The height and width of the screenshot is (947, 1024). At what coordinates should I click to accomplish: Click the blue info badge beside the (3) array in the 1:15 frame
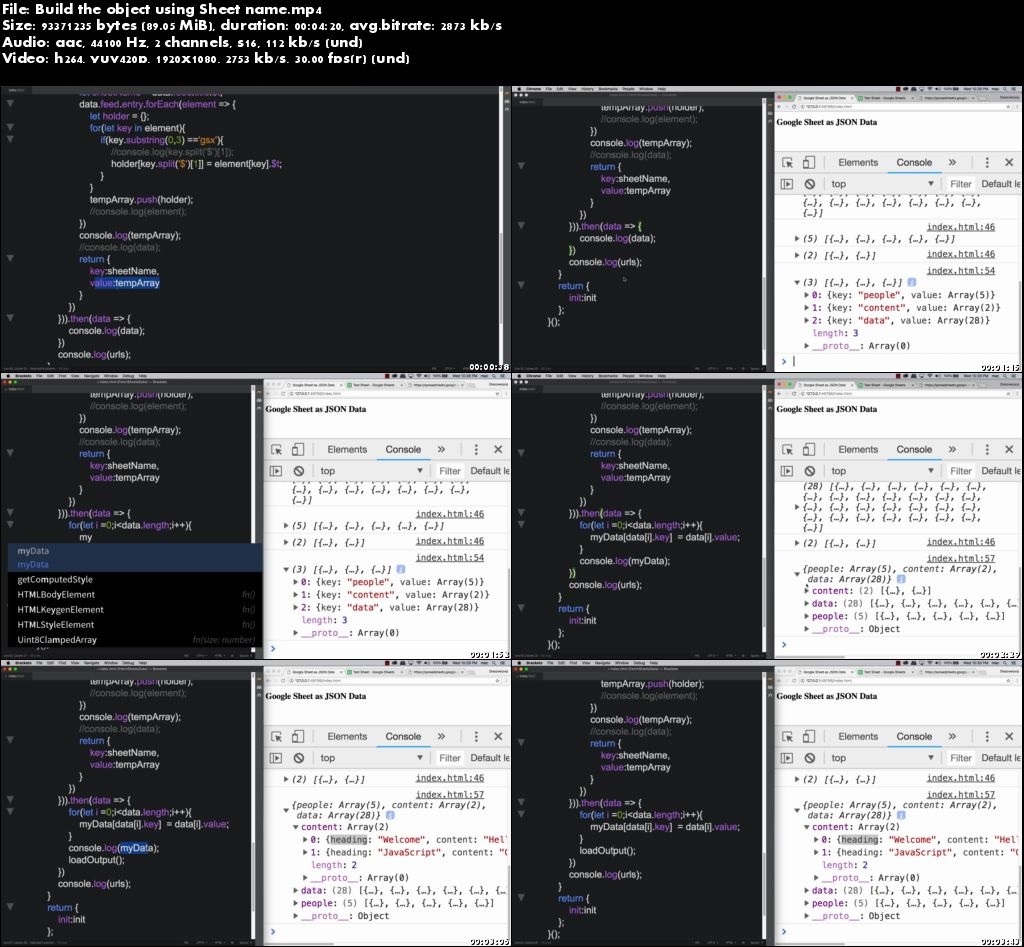click(x=914, y=284)
